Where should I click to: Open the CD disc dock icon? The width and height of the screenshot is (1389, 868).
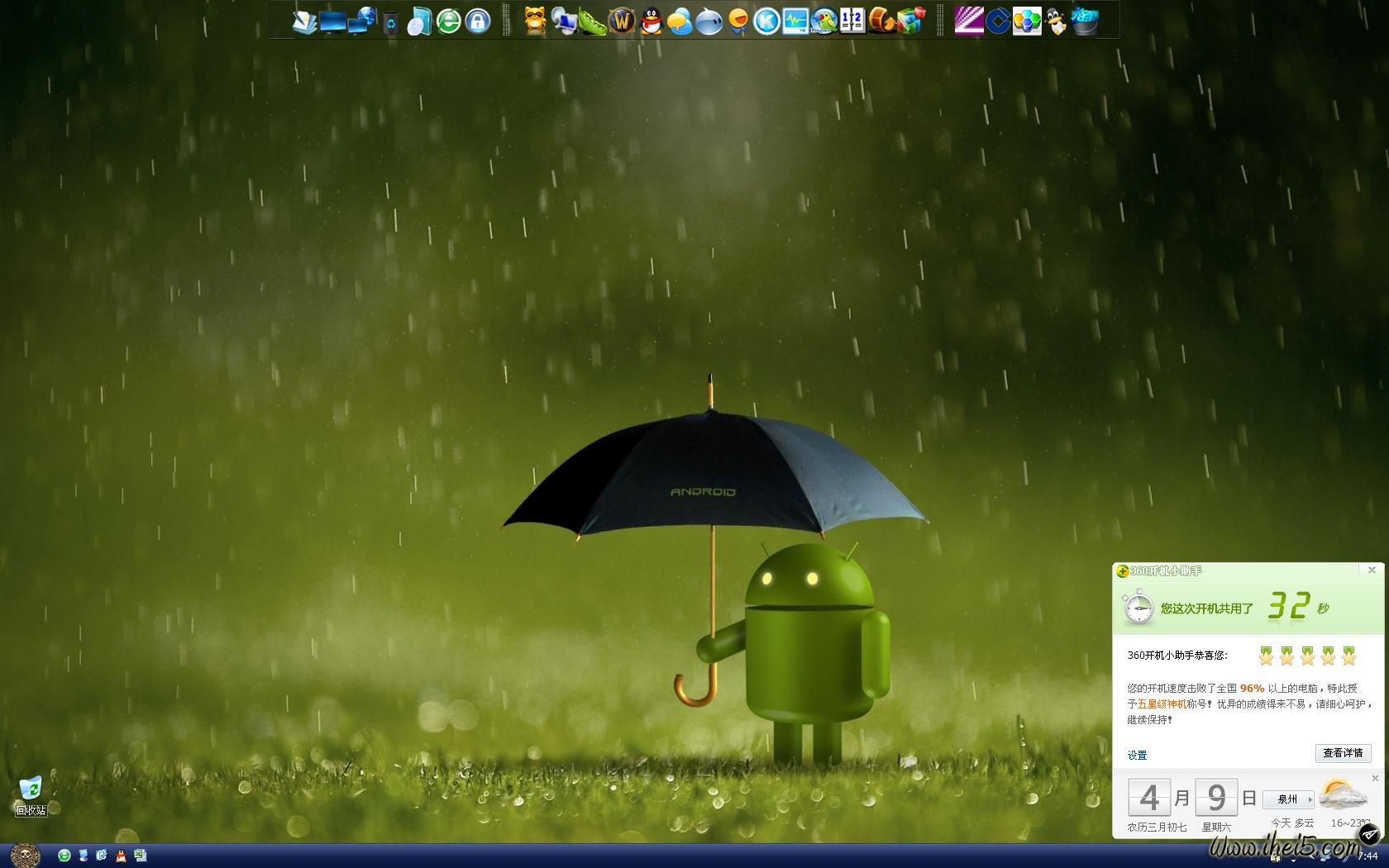(419, 21)
